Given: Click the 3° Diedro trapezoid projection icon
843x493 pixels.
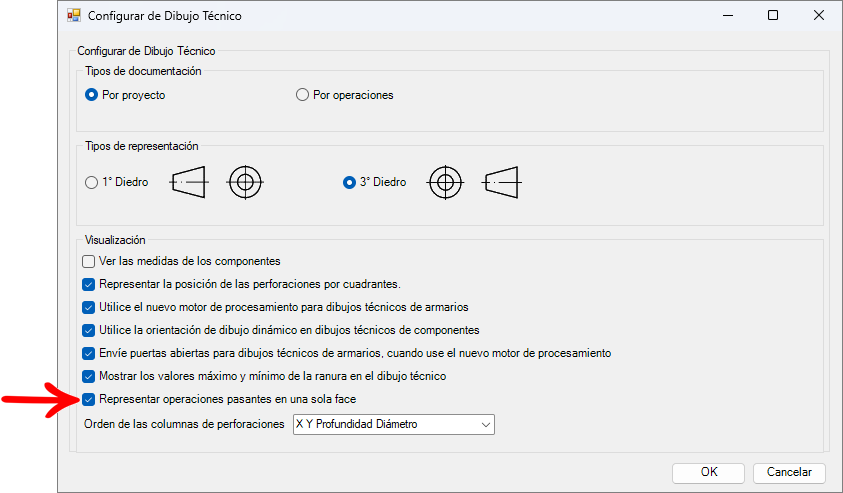Looking at the screenshot, I should [502, 182].
